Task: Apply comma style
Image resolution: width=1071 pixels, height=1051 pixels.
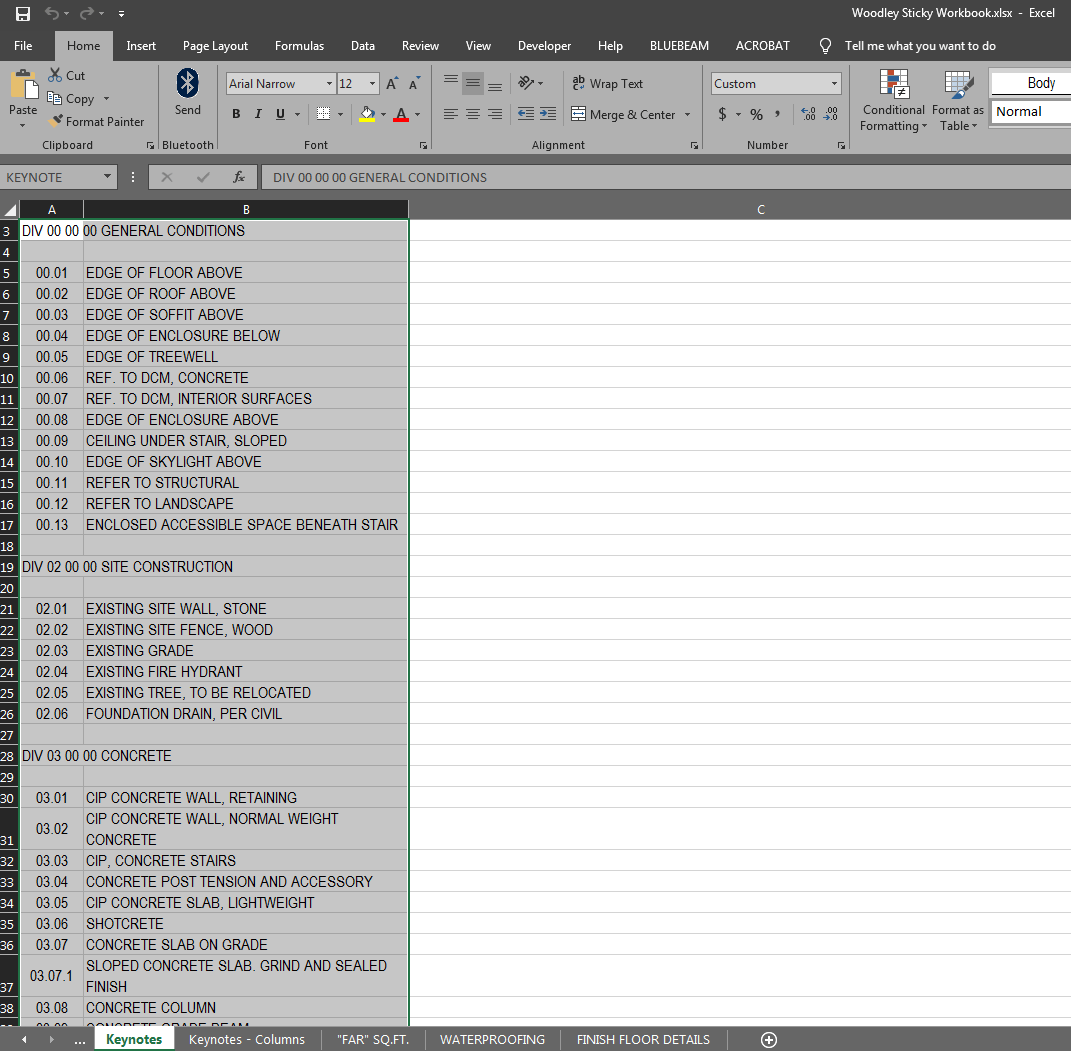Action: (777, 114)
